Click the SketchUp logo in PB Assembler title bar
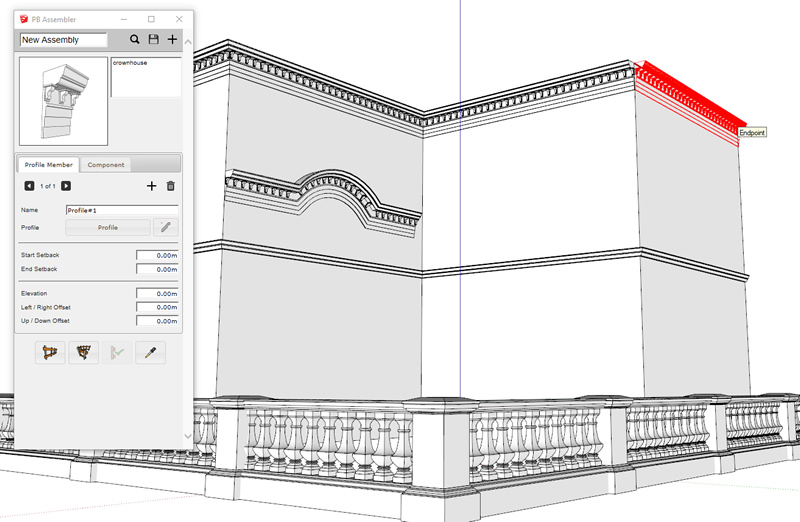The image size is (800, 522). [23, 19]
